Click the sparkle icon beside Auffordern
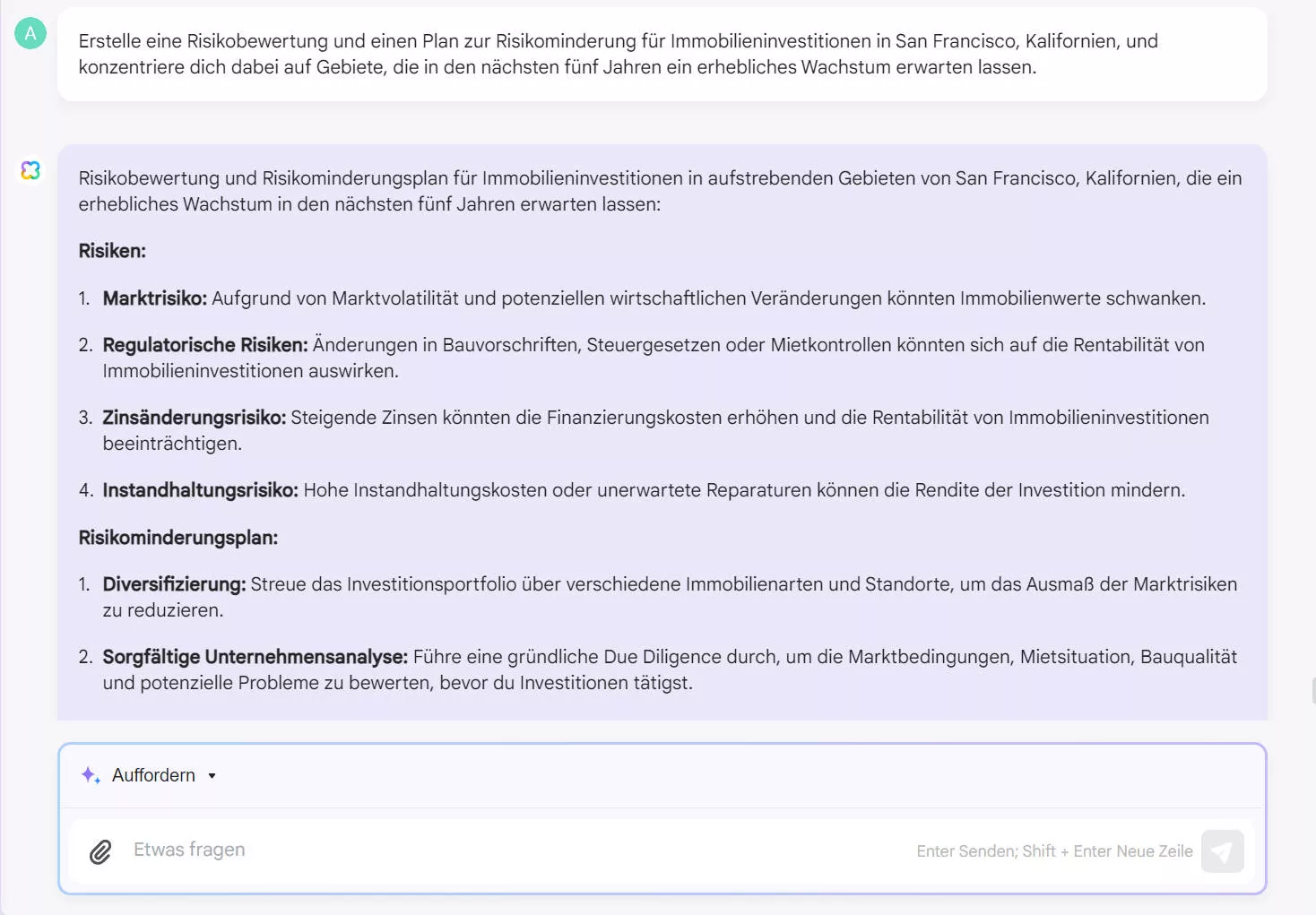1316x915 pixels. pyautogui.click(x=90, y=774)
